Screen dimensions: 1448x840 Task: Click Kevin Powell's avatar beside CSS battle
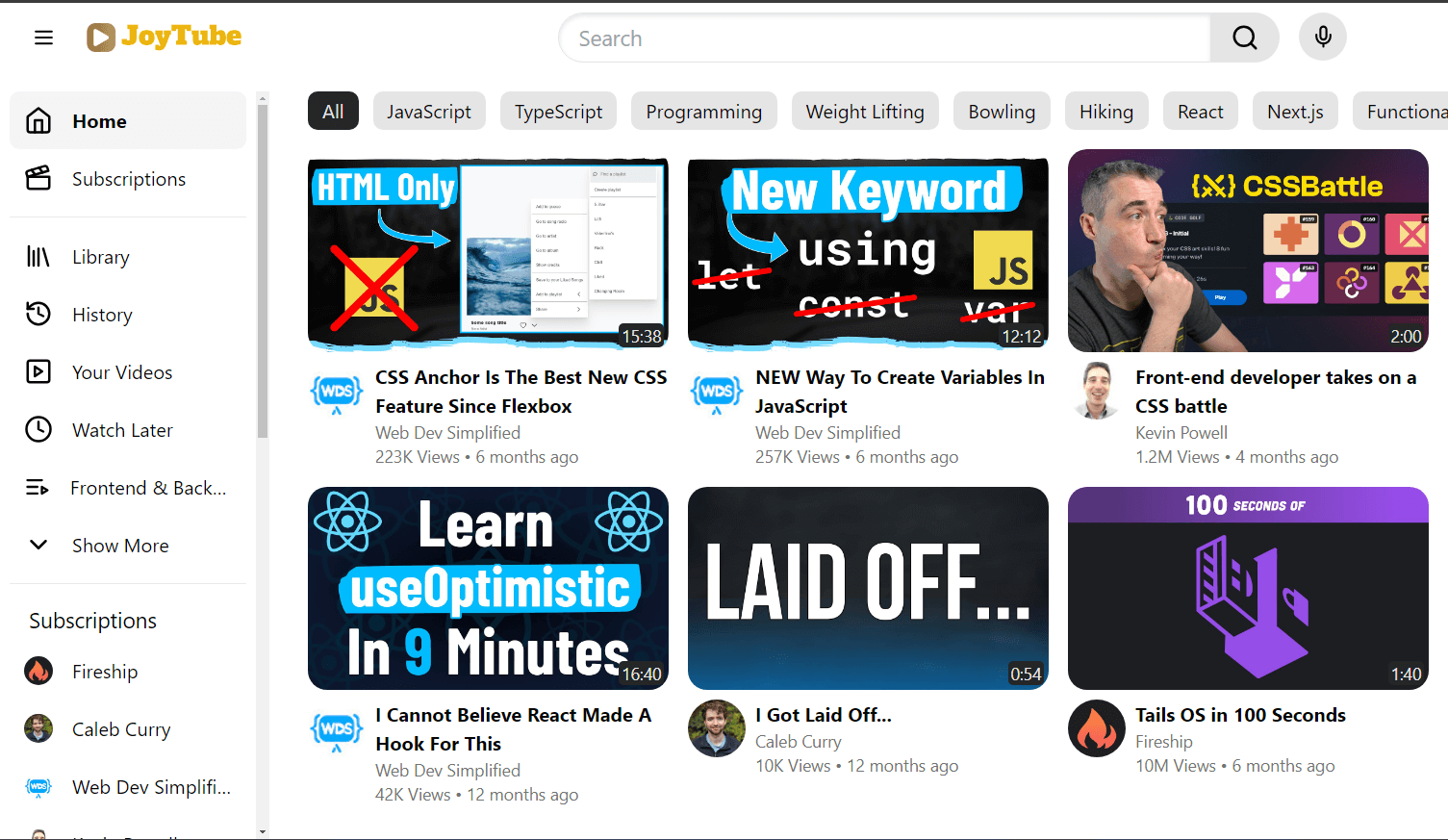(1097, 391)
